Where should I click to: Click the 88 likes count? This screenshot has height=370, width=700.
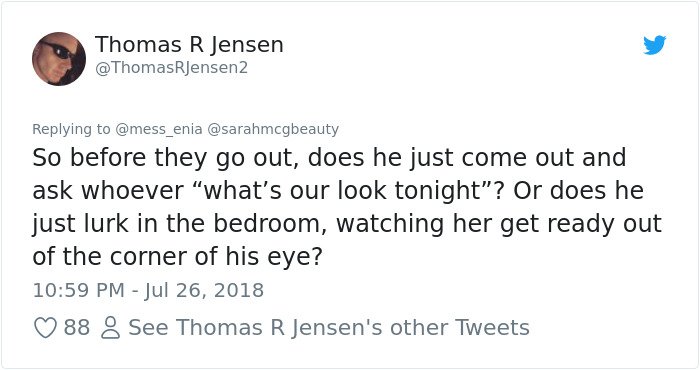pyautogui.click(x=76, y=328)
